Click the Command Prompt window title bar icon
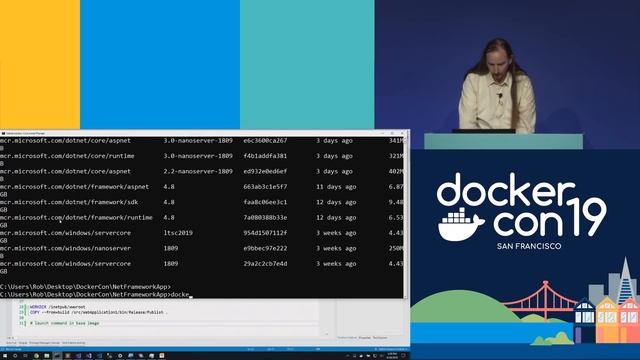 click(x=3, y=133)
